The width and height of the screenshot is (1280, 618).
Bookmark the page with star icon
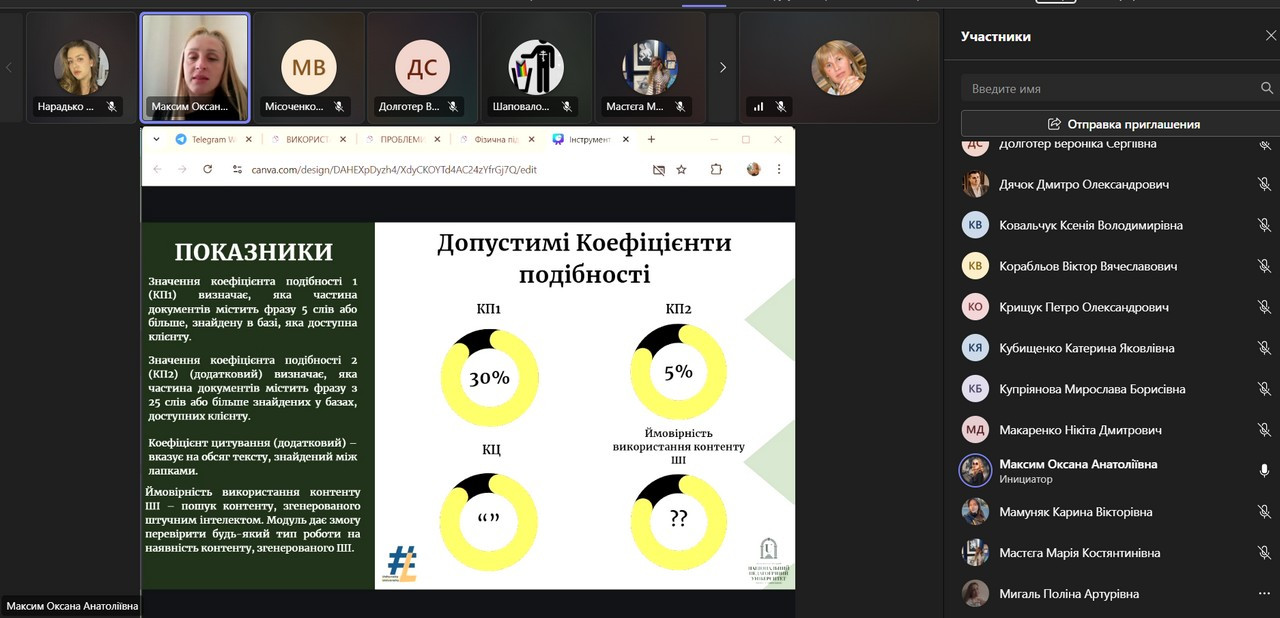(681, 170)
